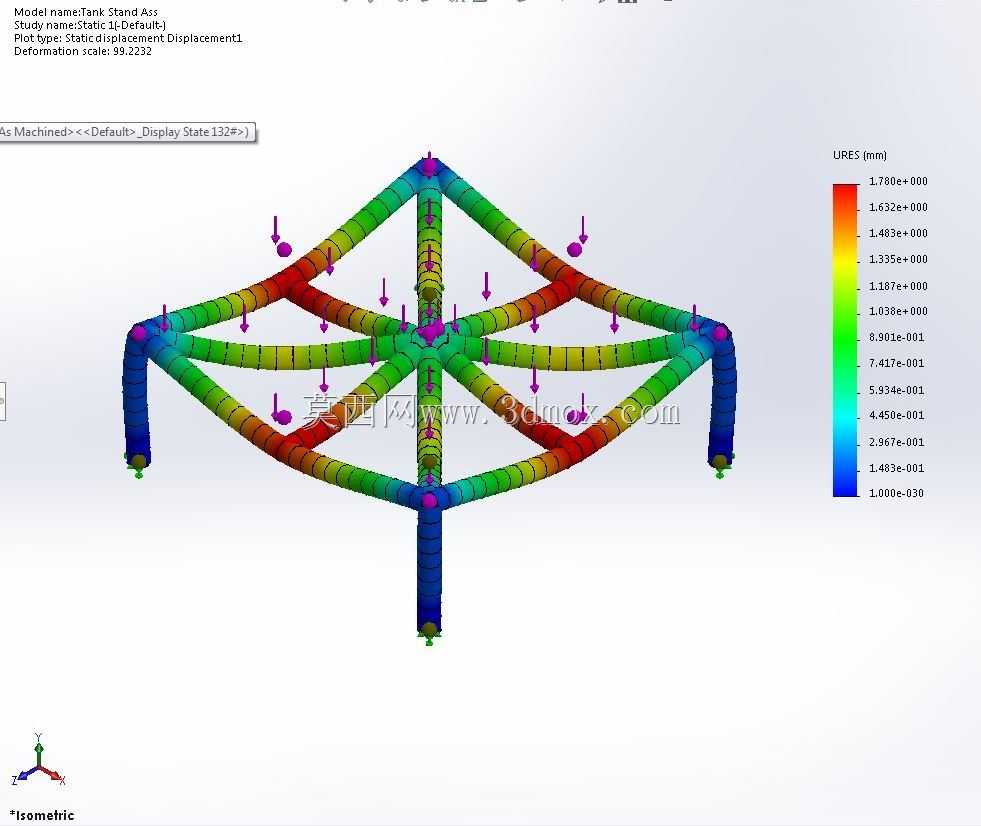Select the 1.187e+000 legend value

pyautogui.click(x=898, y=286)
